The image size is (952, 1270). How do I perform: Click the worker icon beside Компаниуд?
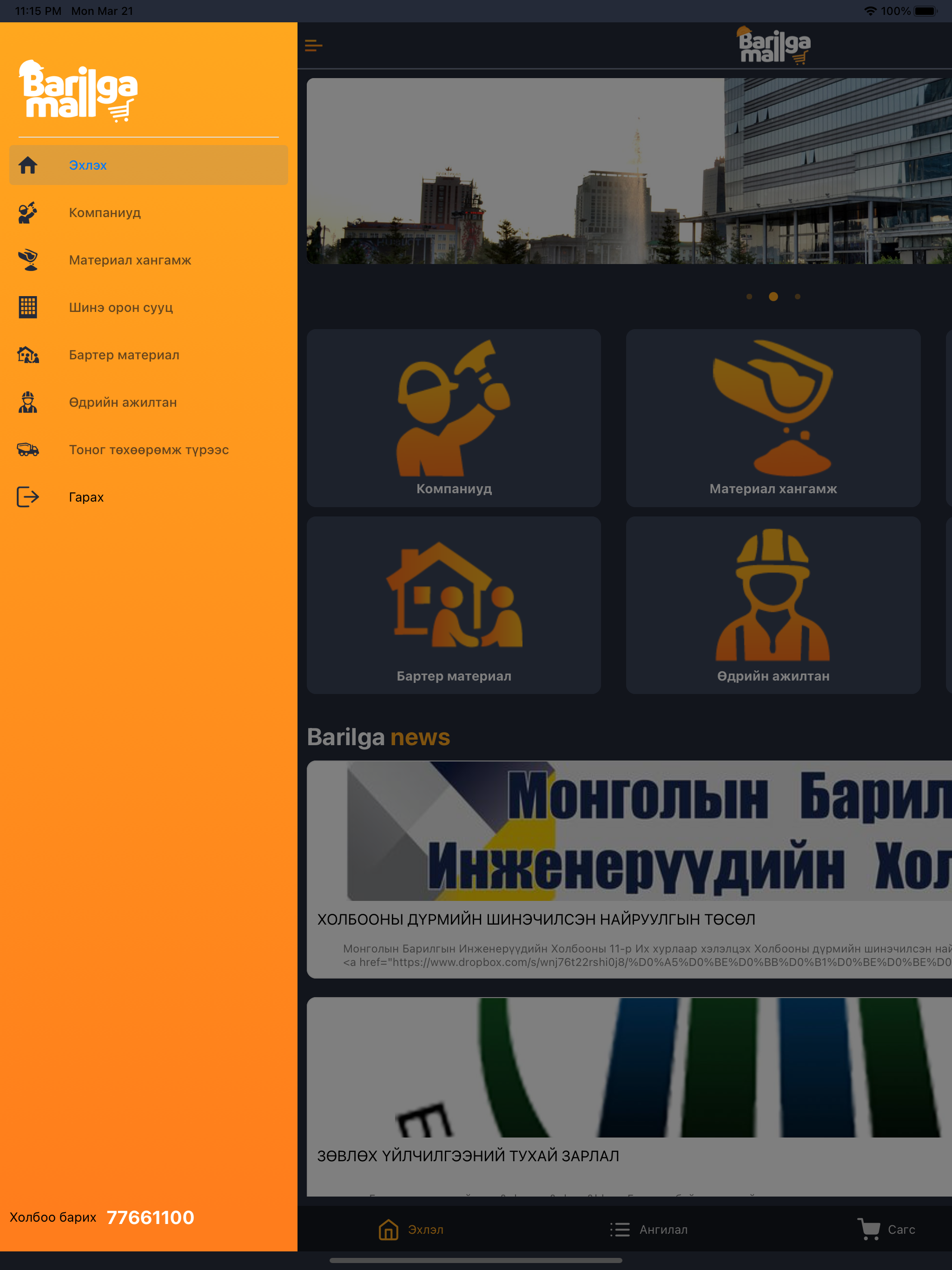27,212
